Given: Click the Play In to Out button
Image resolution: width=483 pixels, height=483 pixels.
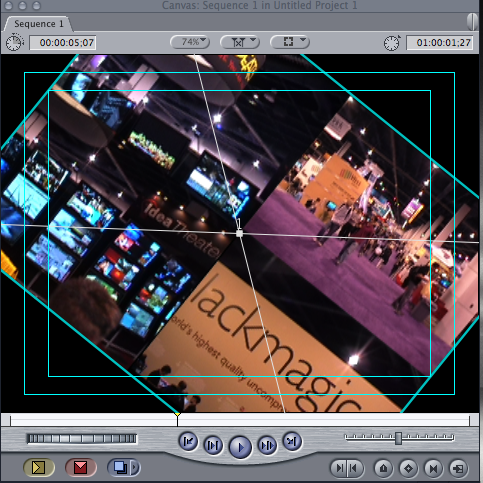Looking at the screenshot, I should [213, 446].
